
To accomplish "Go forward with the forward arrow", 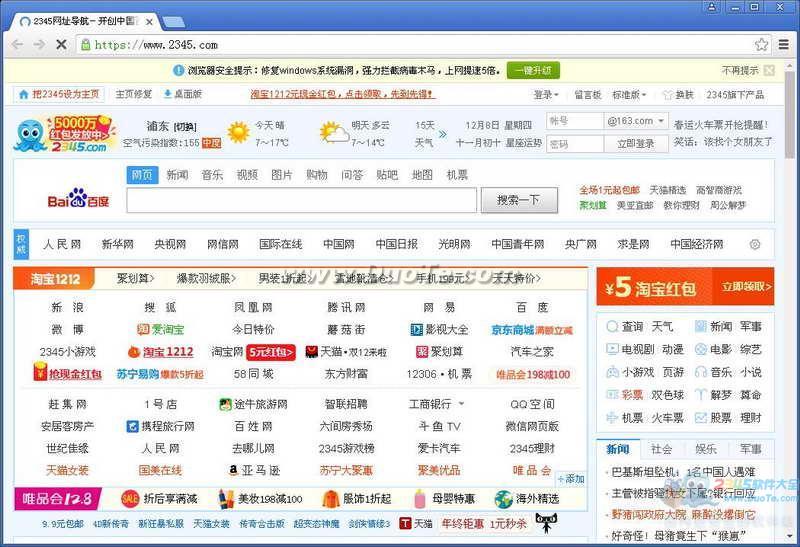I will pyautogui.click(x=39, y=44).
